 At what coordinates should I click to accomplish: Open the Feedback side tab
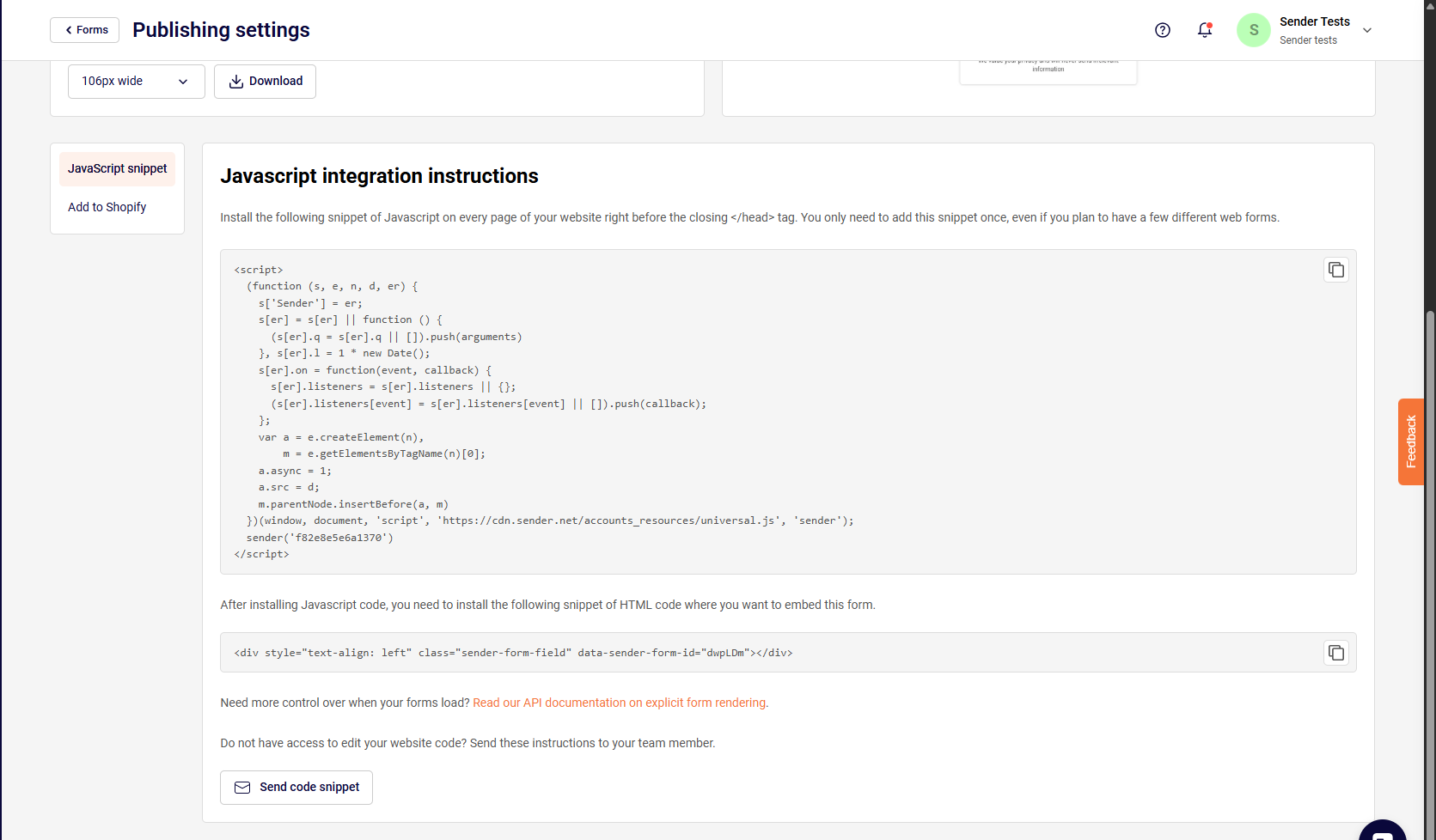[1411, 441]
